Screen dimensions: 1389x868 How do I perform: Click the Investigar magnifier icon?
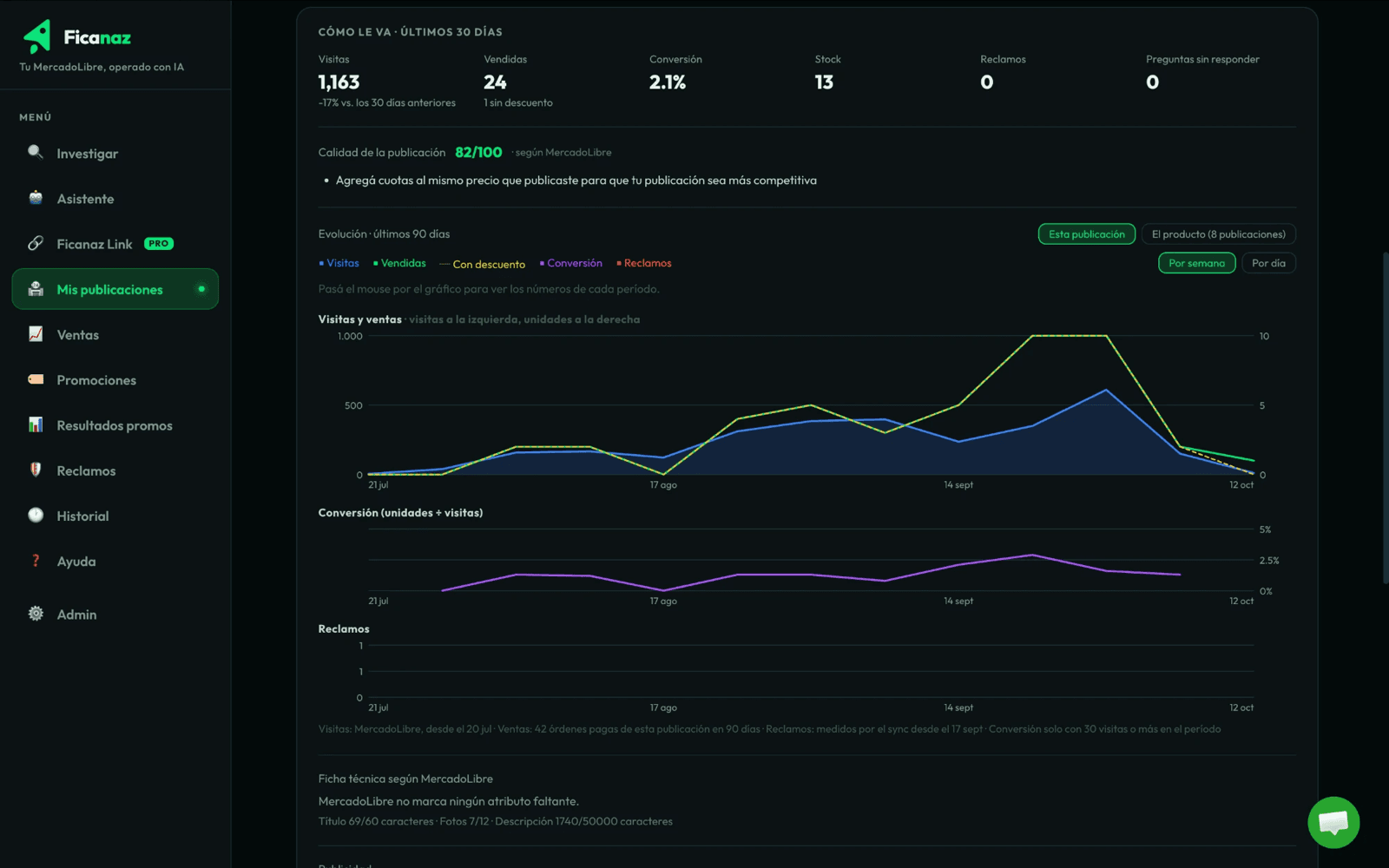[x=36, y=153]
